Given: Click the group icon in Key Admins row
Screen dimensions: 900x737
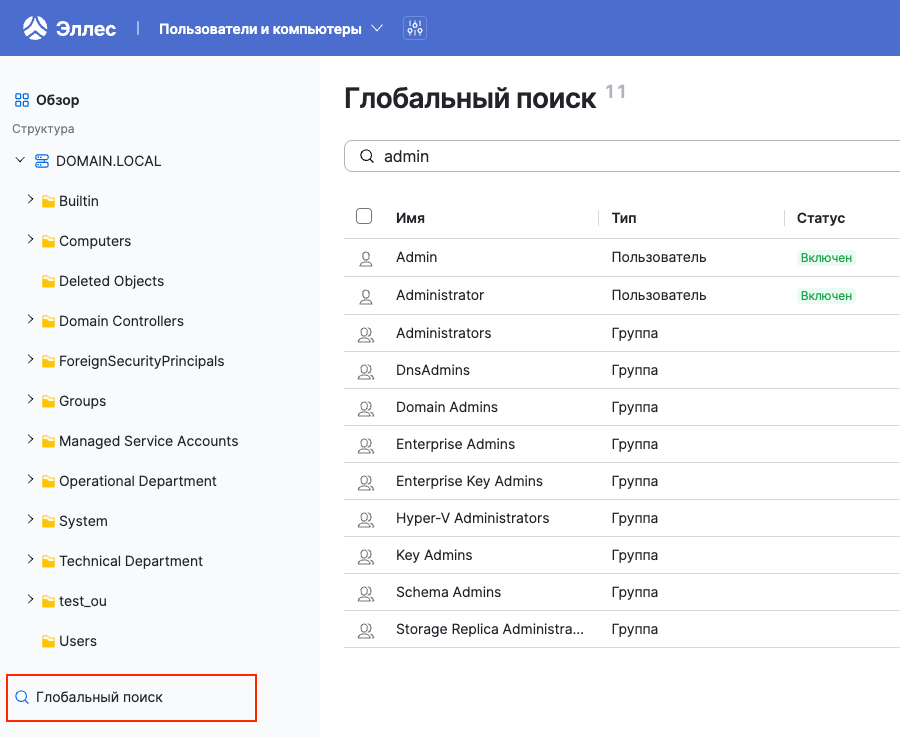Looking at the screenshot, I should click(366, 557).
